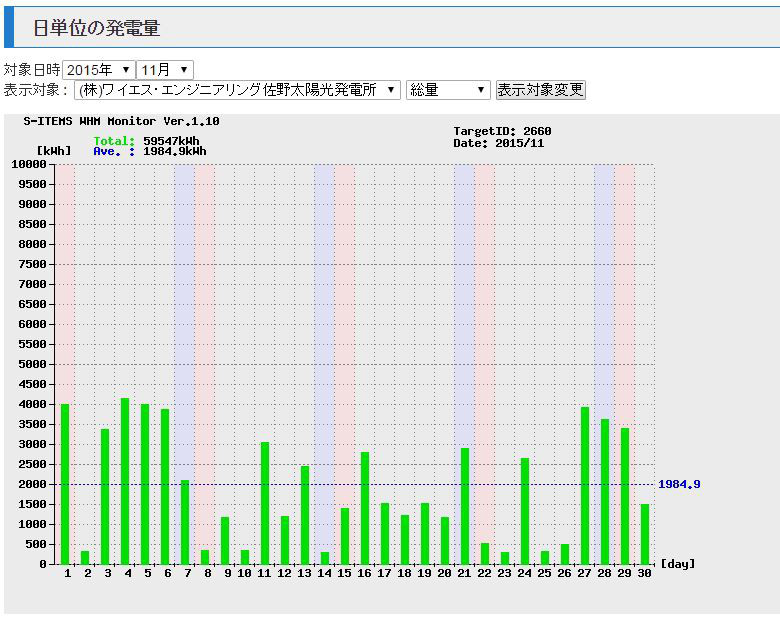Click the green bar for day 29
Image resolution: width=780 pixels, height=617 pixels.
(x=625, y=496)
